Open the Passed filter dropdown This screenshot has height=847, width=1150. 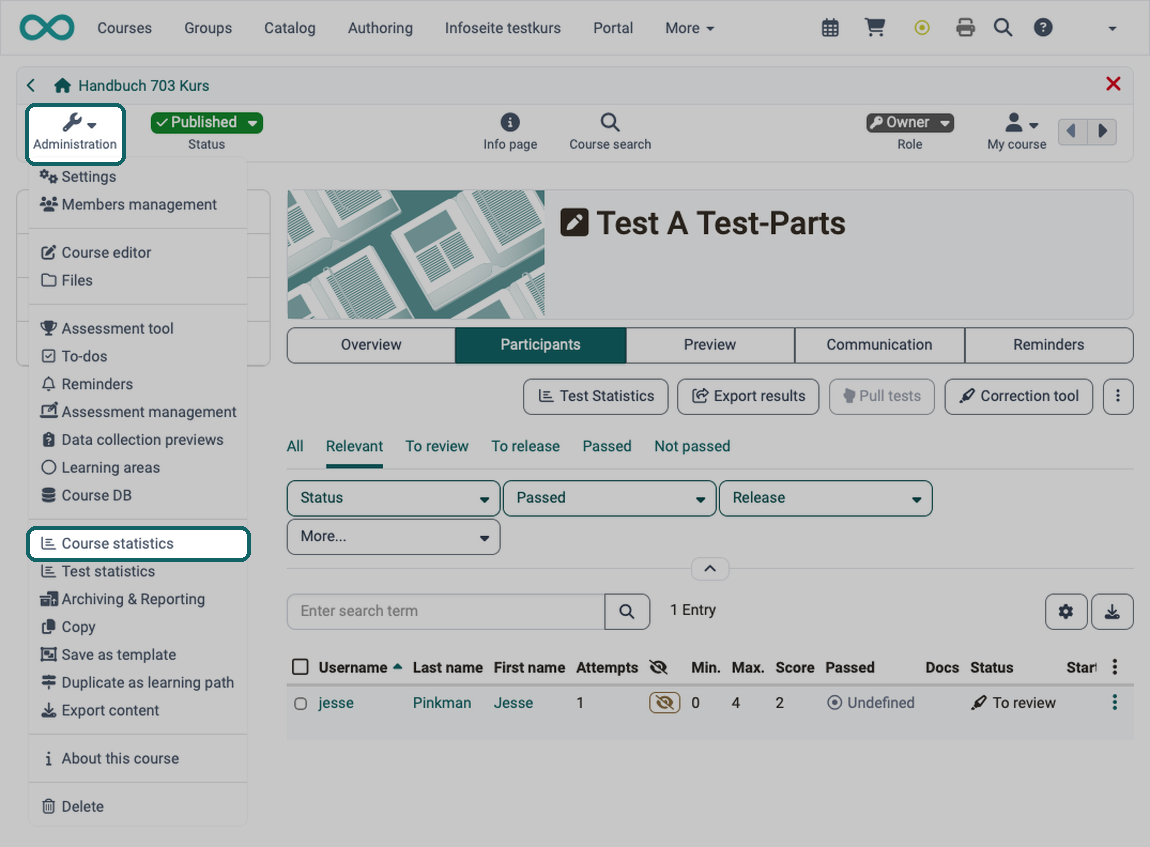609,498
